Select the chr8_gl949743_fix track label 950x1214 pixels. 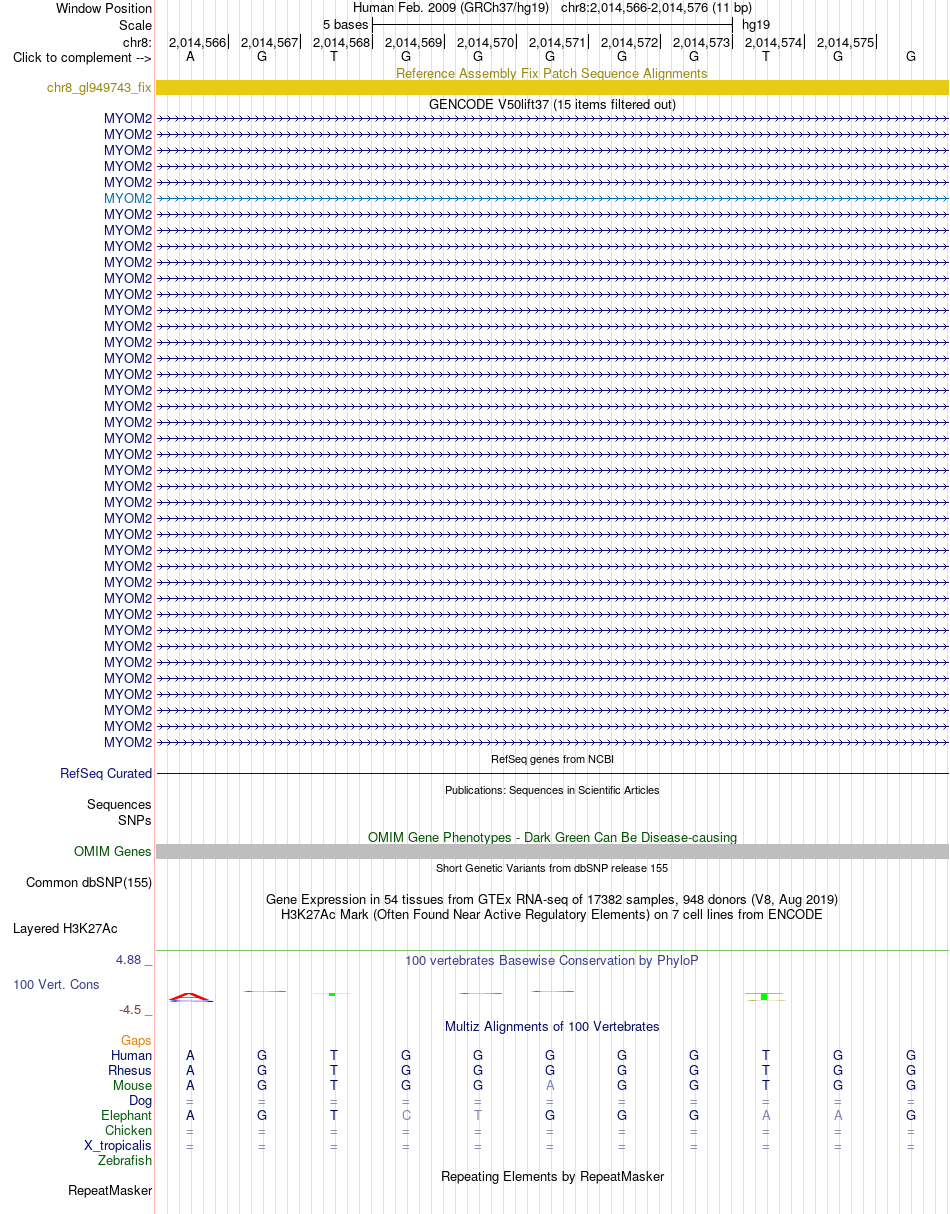coord(99,88)
